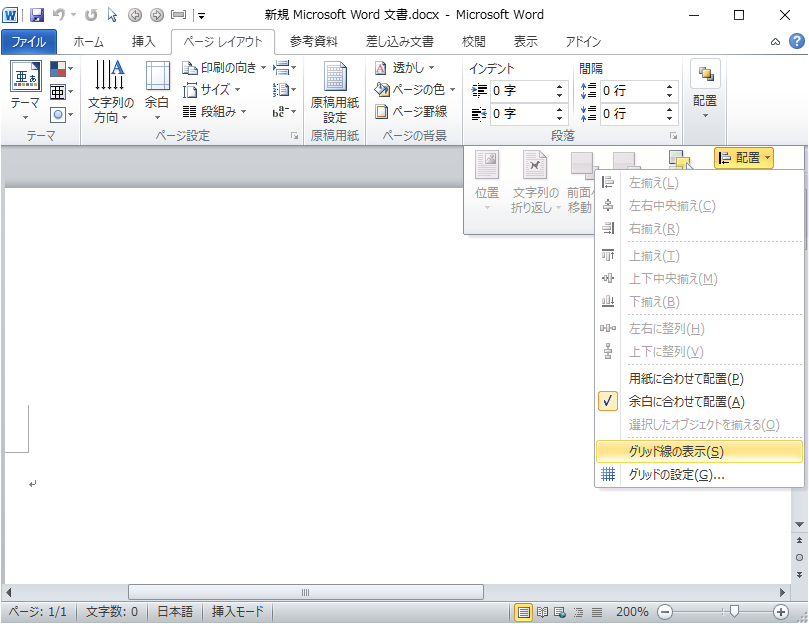Click ページ: 1/1 in status bar
Viewport: 809px width, 624px height.
pos(38,612)
